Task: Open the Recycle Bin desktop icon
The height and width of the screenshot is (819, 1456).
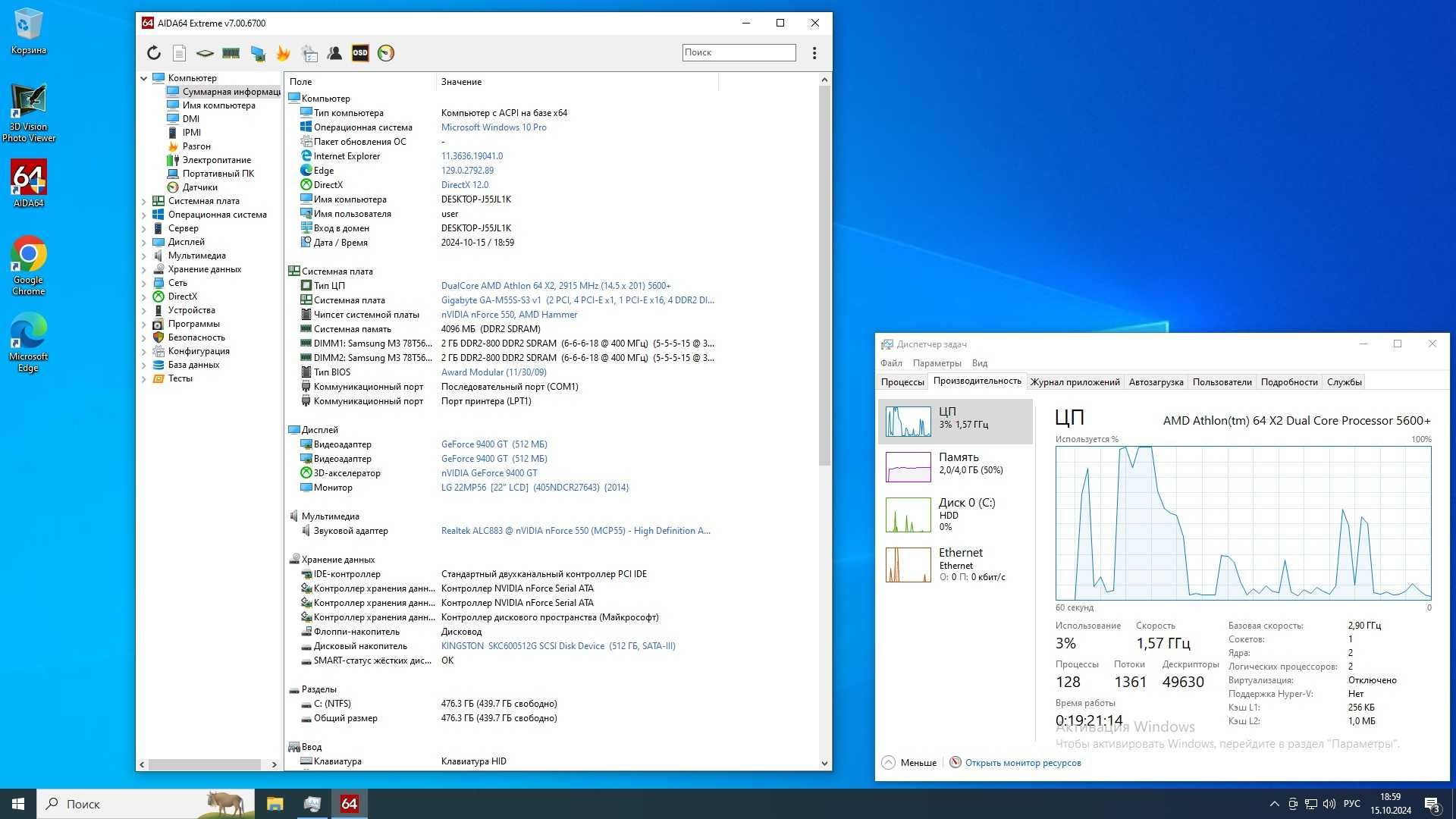Action: (29, 32)
